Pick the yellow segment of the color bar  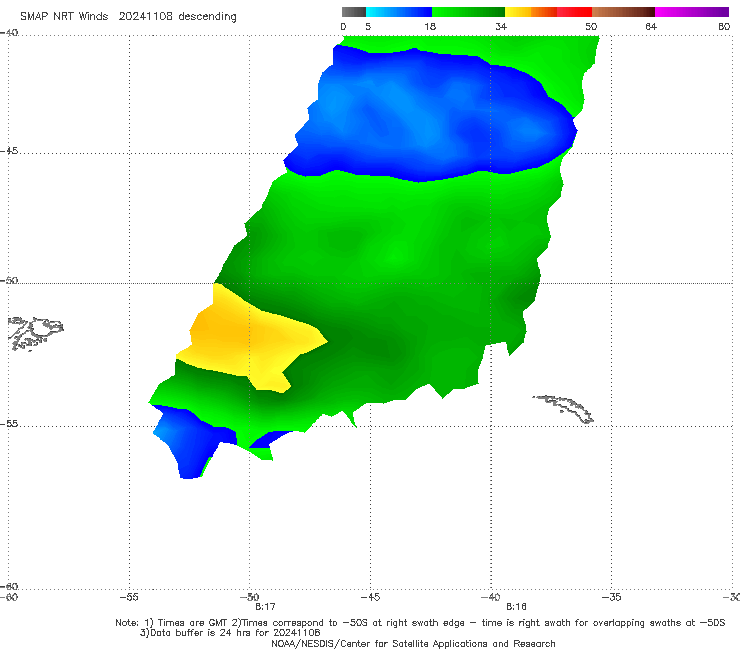[x=518, y=12]
